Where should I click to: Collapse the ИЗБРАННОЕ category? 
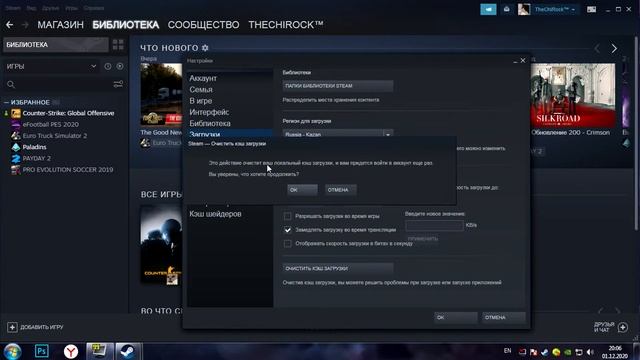6,102
